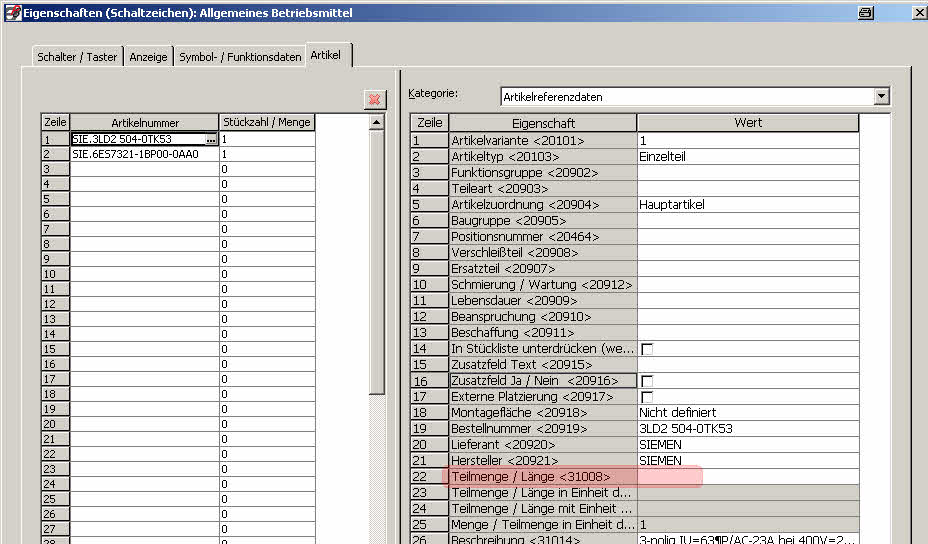
Task: Click the '3LD2 504-0TK53' Bestellnummer value
Action: click(x=748, y=428)
